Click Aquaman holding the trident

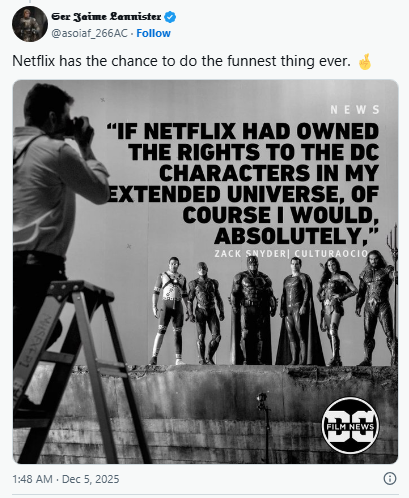pos(378,308)
